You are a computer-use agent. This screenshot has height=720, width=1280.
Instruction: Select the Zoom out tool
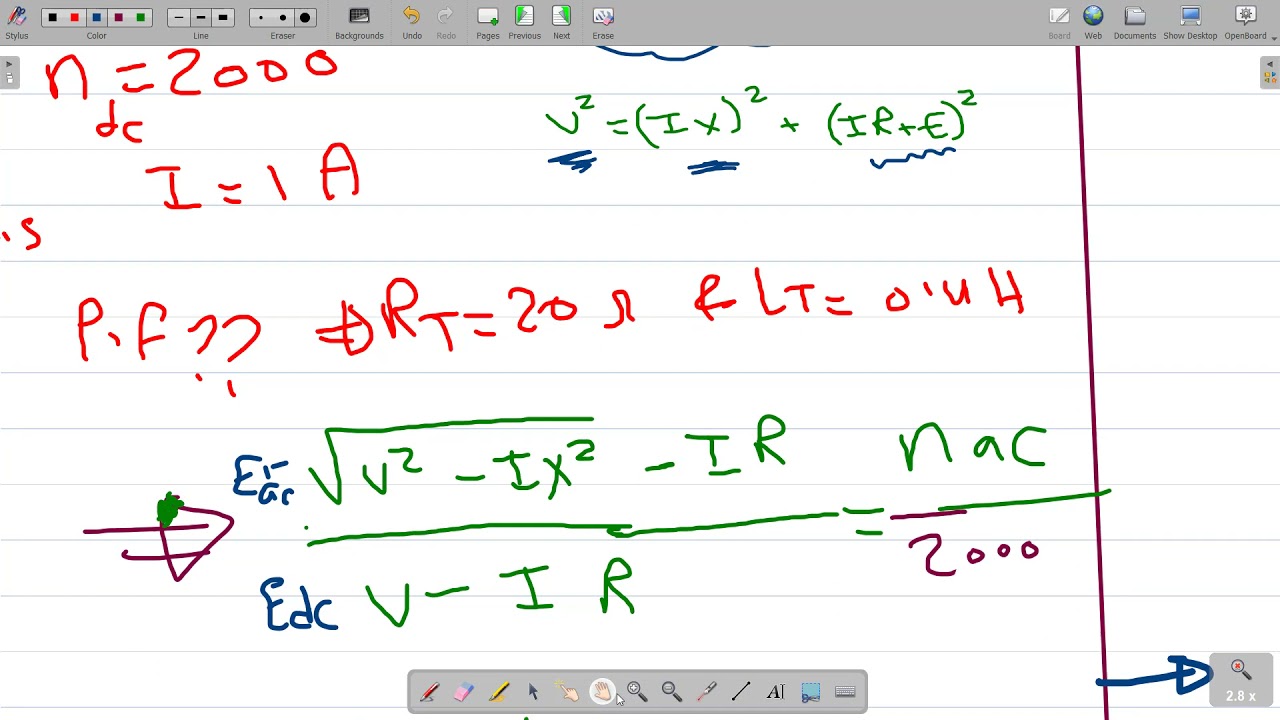tap(671, 692)
